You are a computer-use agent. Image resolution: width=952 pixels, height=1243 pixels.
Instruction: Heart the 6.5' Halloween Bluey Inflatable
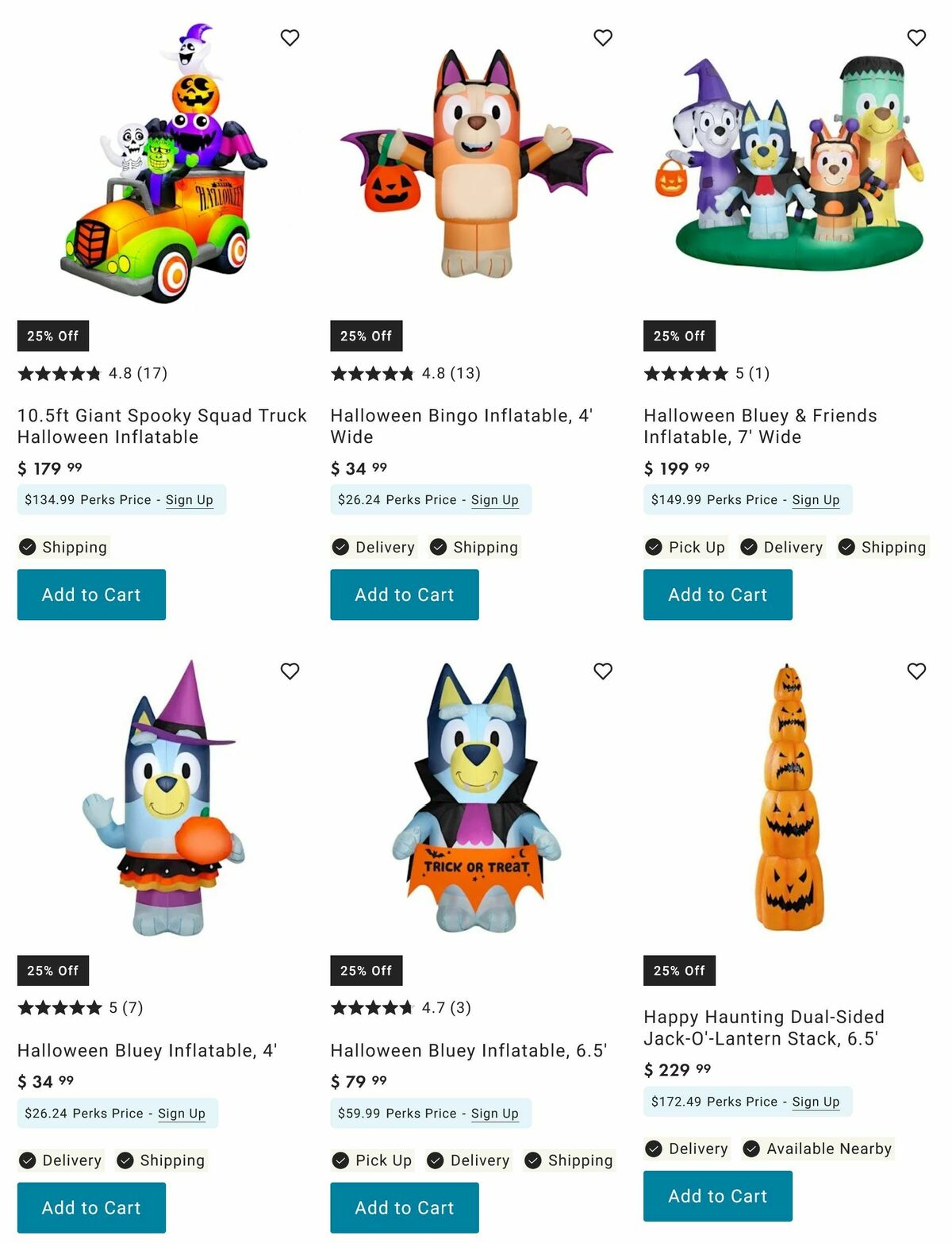click(x=603, y=672)
